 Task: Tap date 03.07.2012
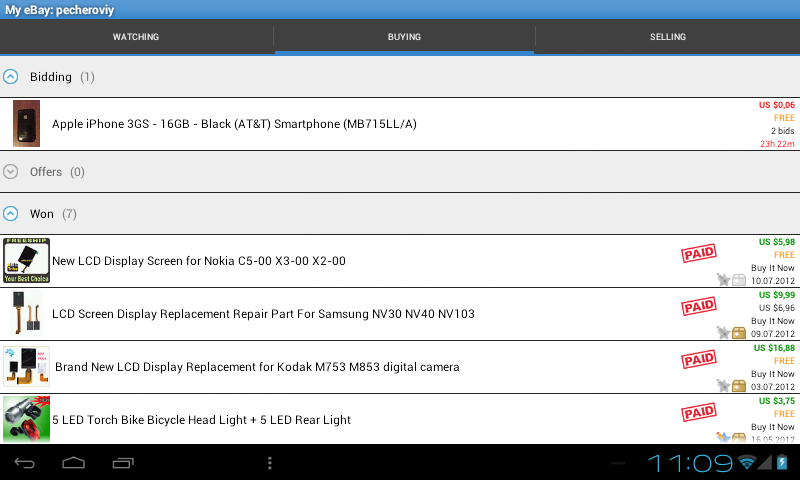(772, 387)
